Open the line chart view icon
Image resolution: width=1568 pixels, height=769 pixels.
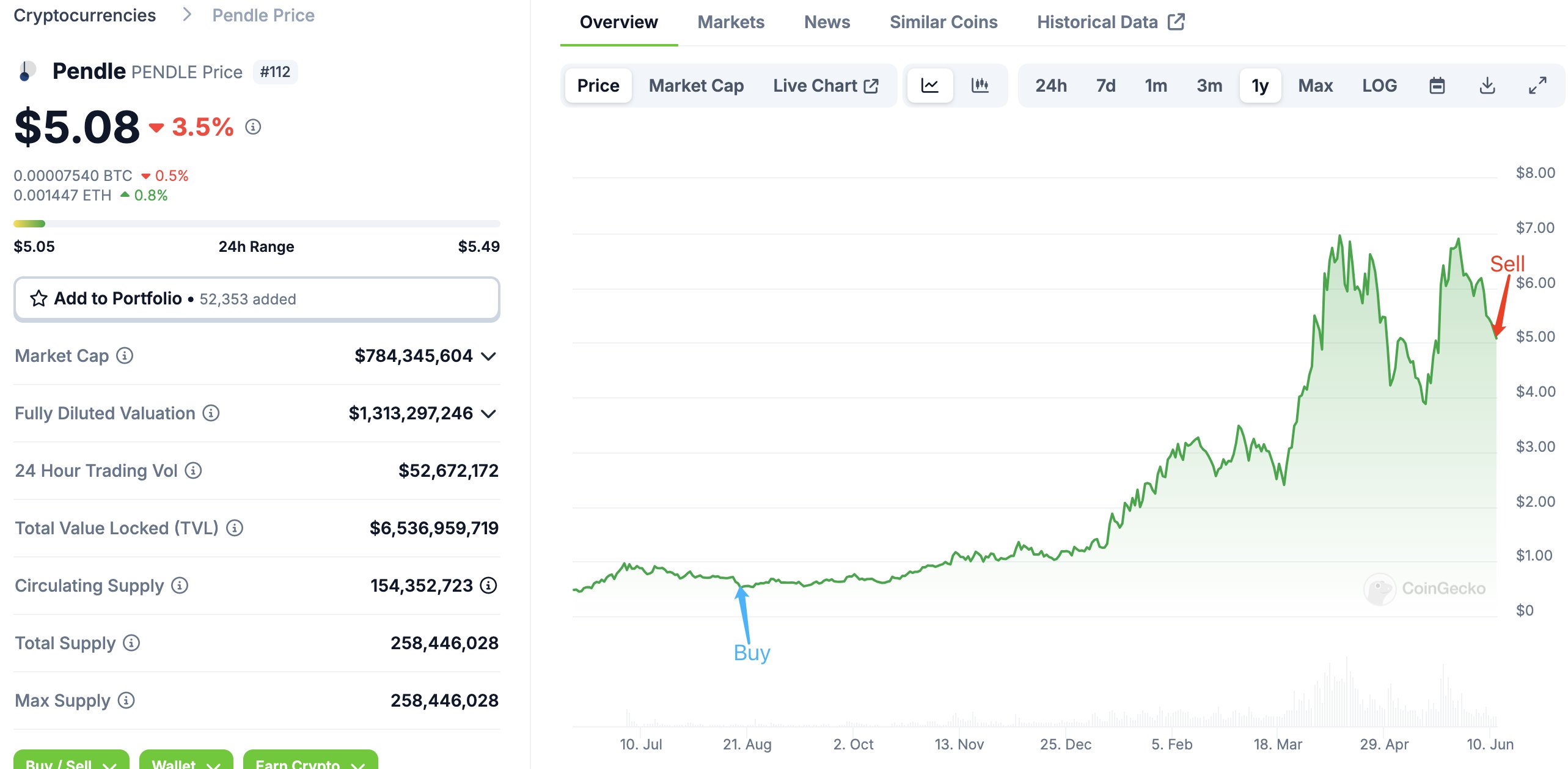click(x=929, y=86)
